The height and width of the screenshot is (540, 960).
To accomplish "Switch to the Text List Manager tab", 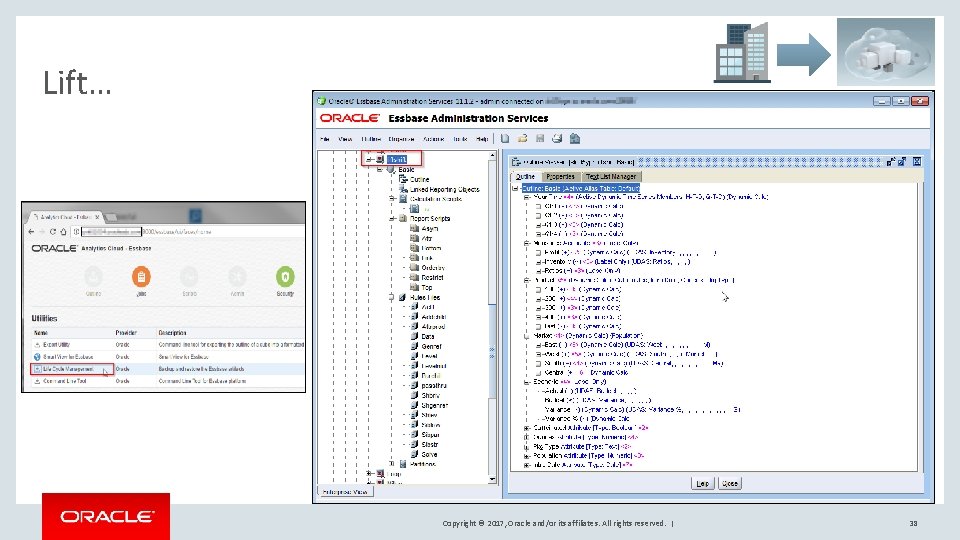I will coord(610,176).
